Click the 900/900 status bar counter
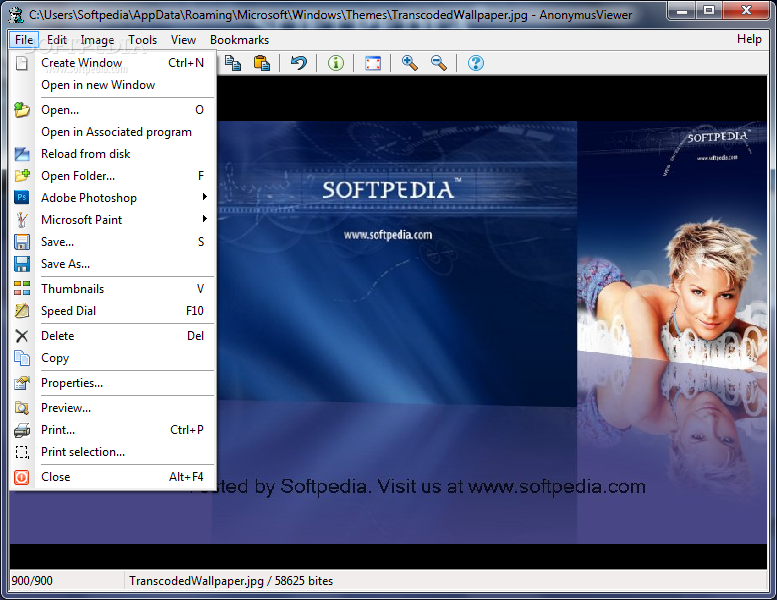The image size is (777, 600). (32, 581)
